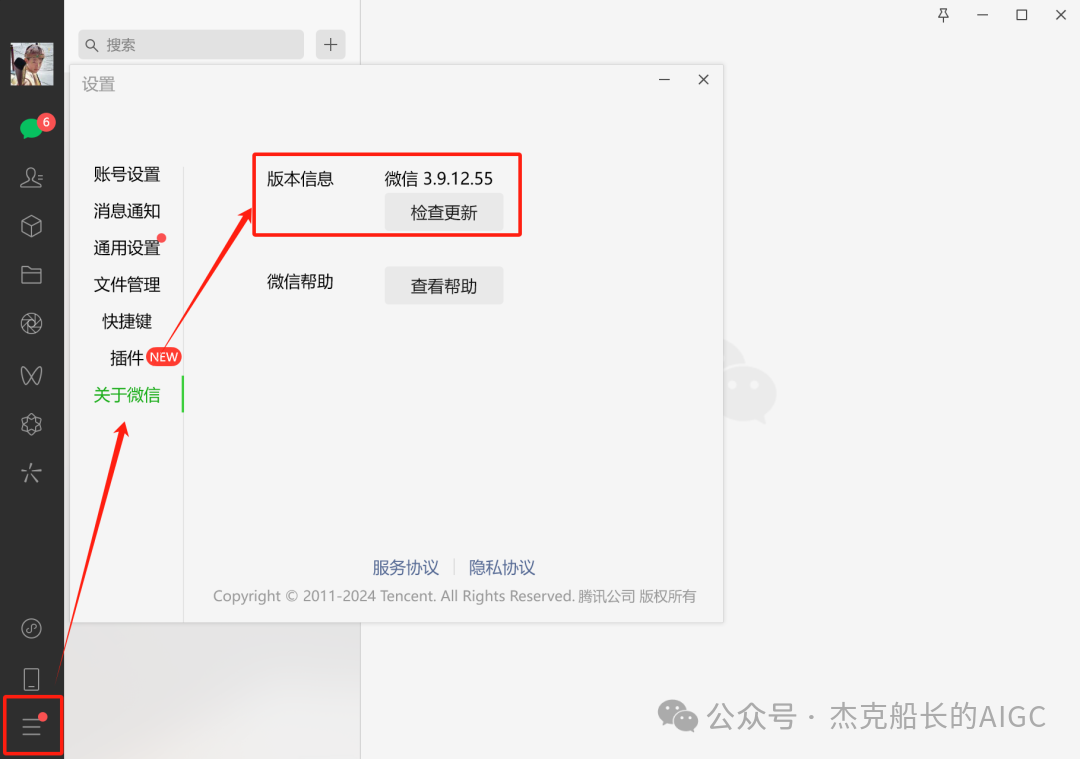The height and width of the screenshot is (759, 1080).
Task: Click the 版本信息 label
Action: (x=300, y=179)
